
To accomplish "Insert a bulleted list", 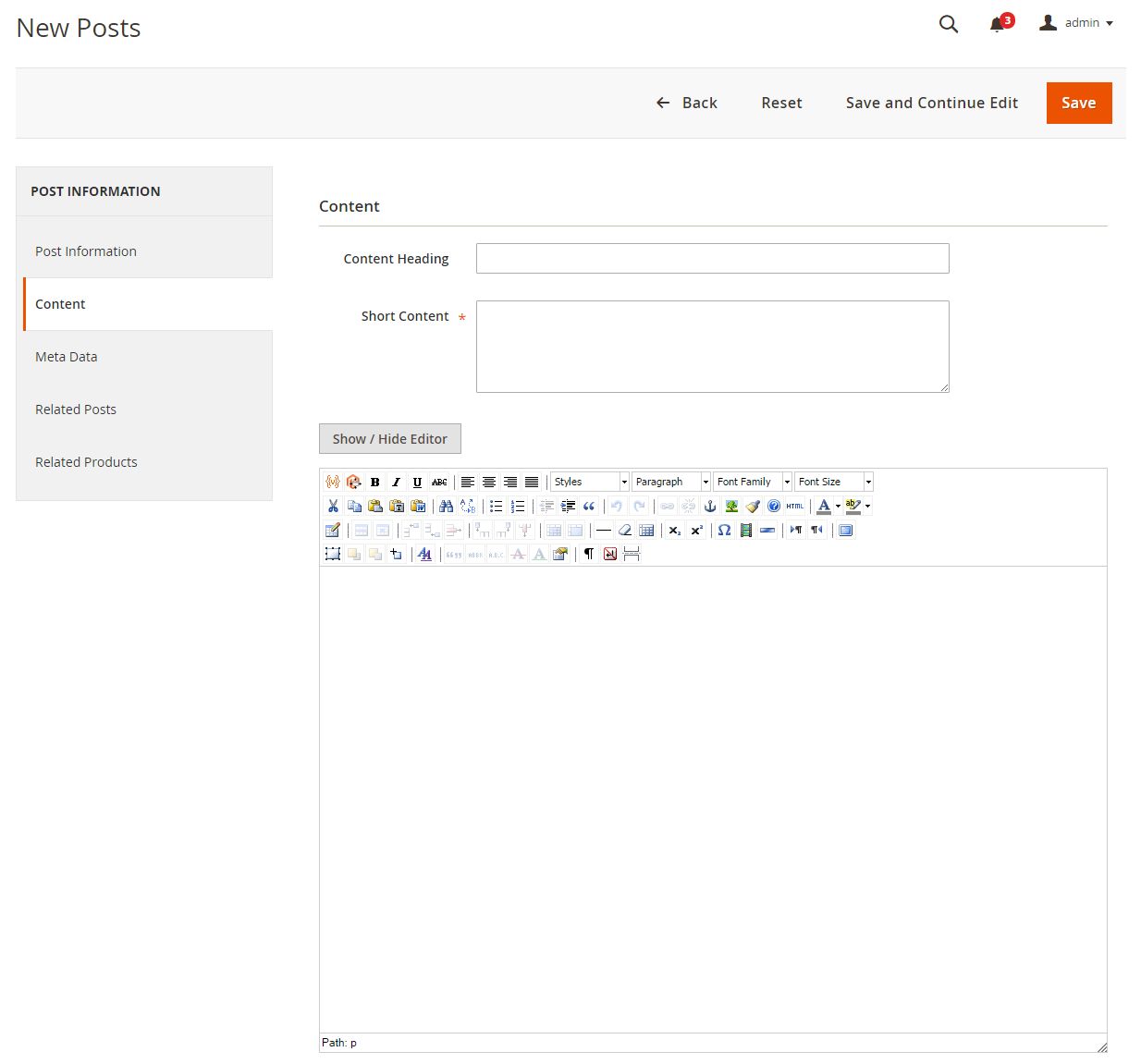I will (497, 506).
